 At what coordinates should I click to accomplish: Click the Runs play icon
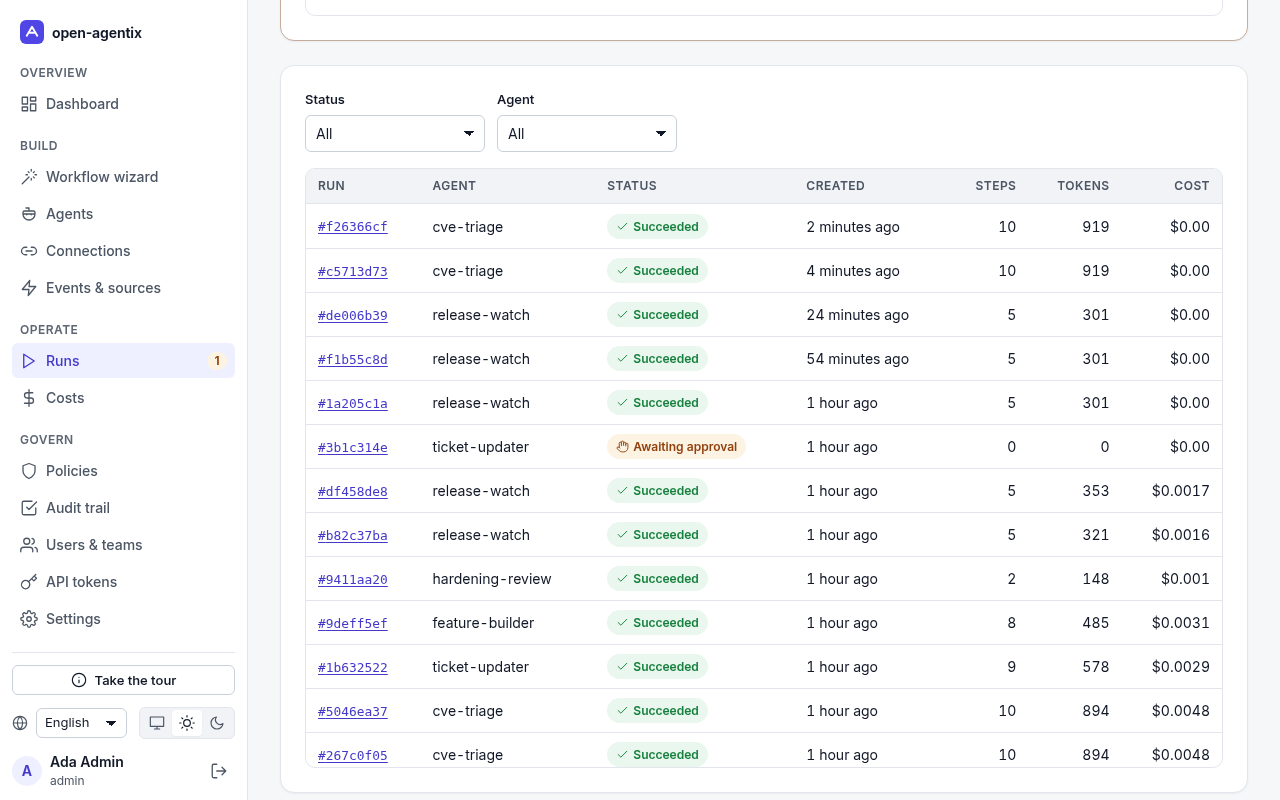tap(29, 361)
